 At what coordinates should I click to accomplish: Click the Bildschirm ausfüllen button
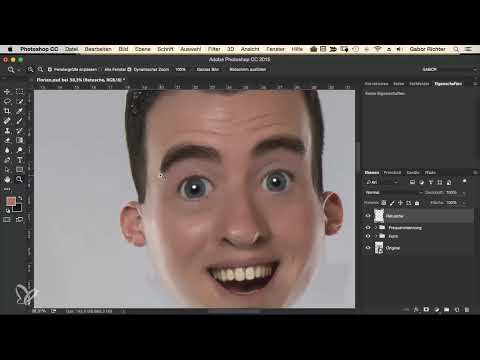pos(248,69)
